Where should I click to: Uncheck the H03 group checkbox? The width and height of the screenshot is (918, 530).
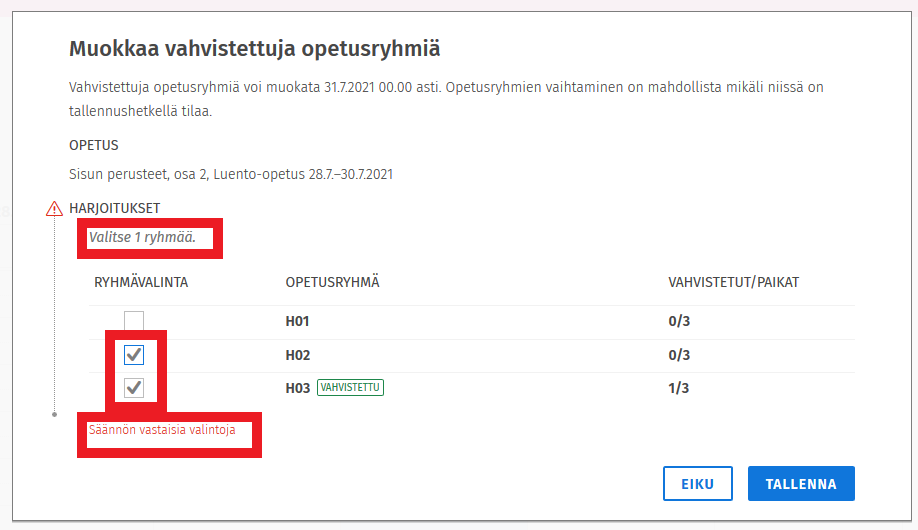134,388
